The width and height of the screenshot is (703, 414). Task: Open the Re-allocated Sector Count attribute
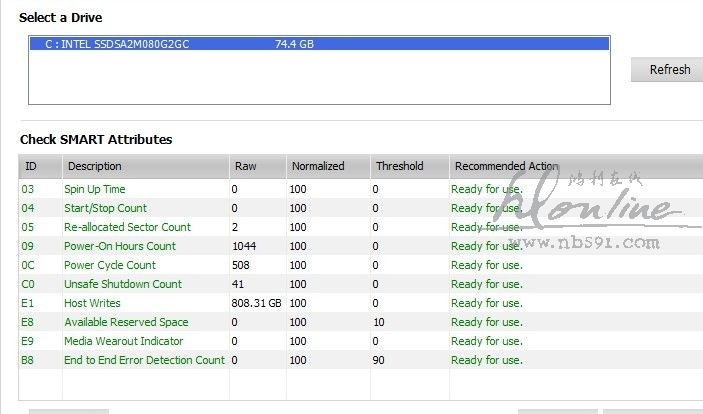click(127, 227)
